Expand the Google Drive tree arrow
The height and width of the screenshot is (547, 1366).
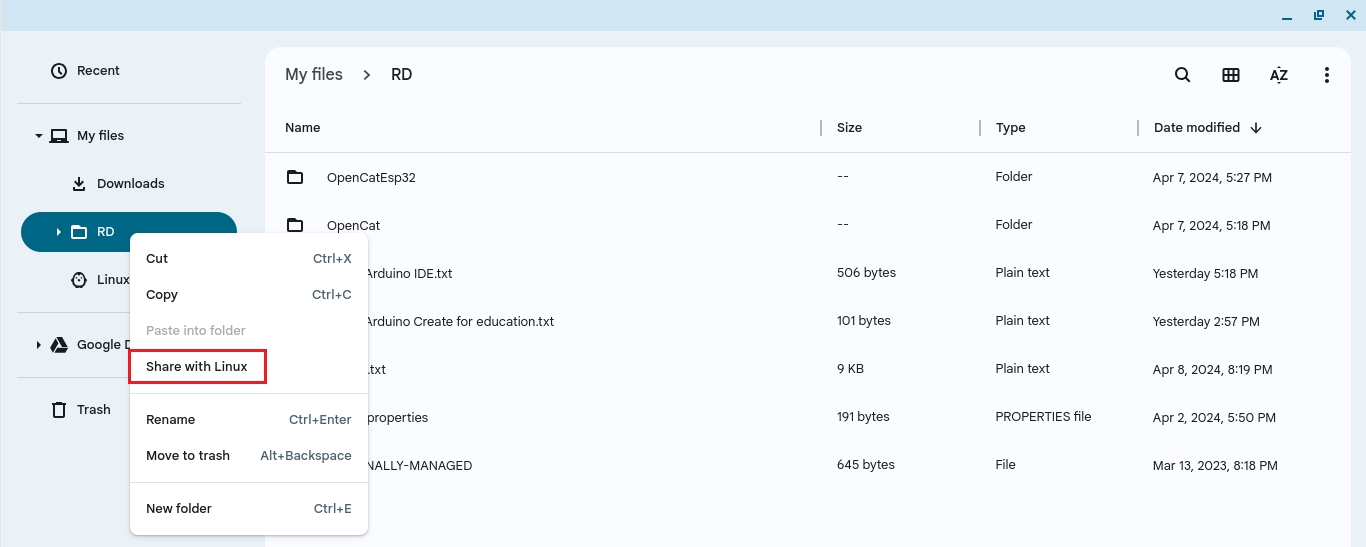pyautogui.click(x=39, y=345)
